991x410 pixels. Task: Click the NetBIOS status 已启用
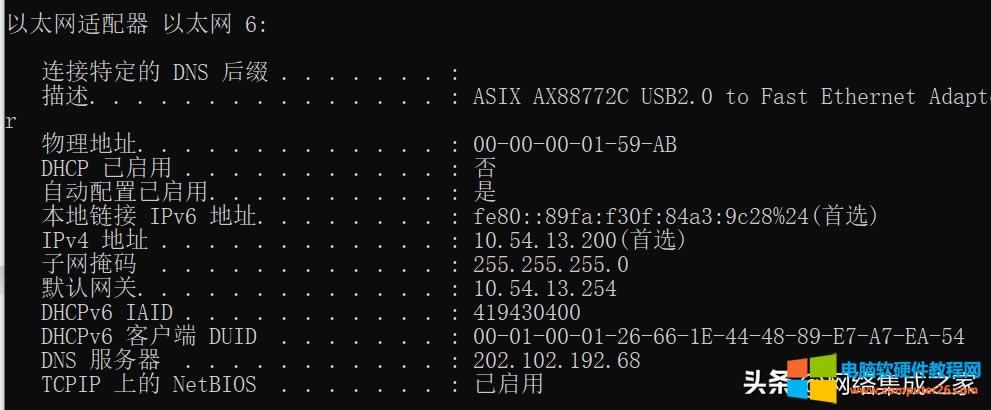[x=508, y=384]
